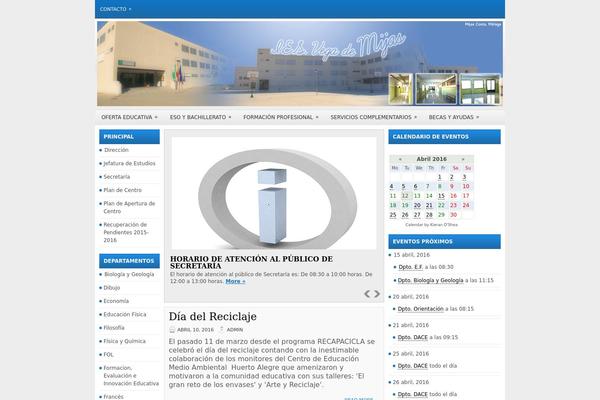Open Educación Física department link
600x400 pixels.
(x=125, y=315)
